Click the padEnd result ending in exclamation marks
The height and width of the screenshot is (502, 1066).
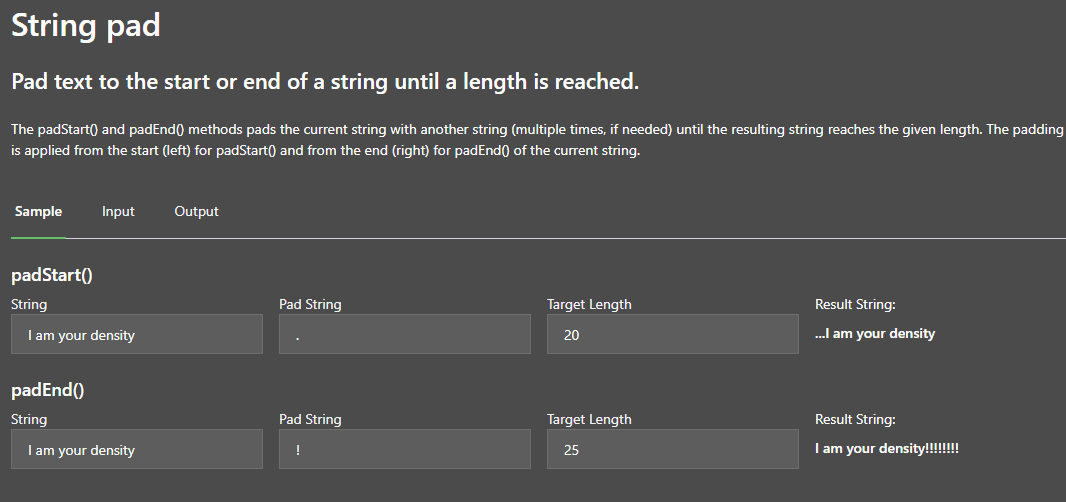887,449
